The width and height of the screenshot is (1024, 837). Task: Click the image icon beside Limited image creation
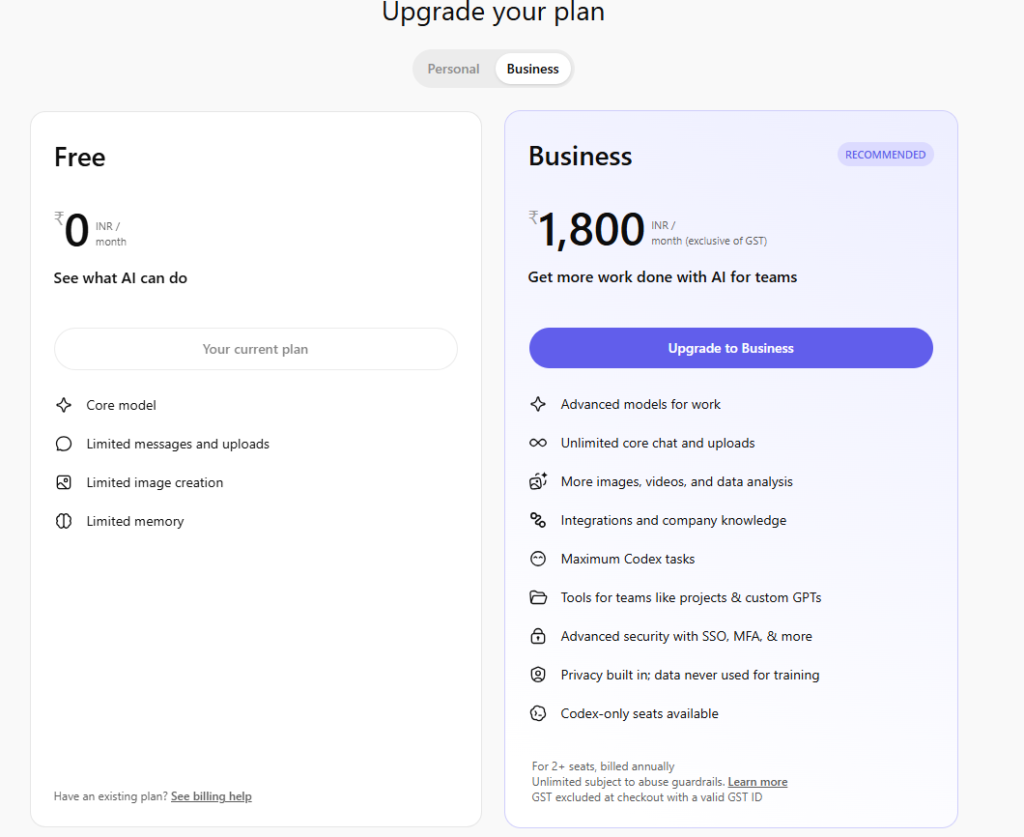tap(64, 482)
